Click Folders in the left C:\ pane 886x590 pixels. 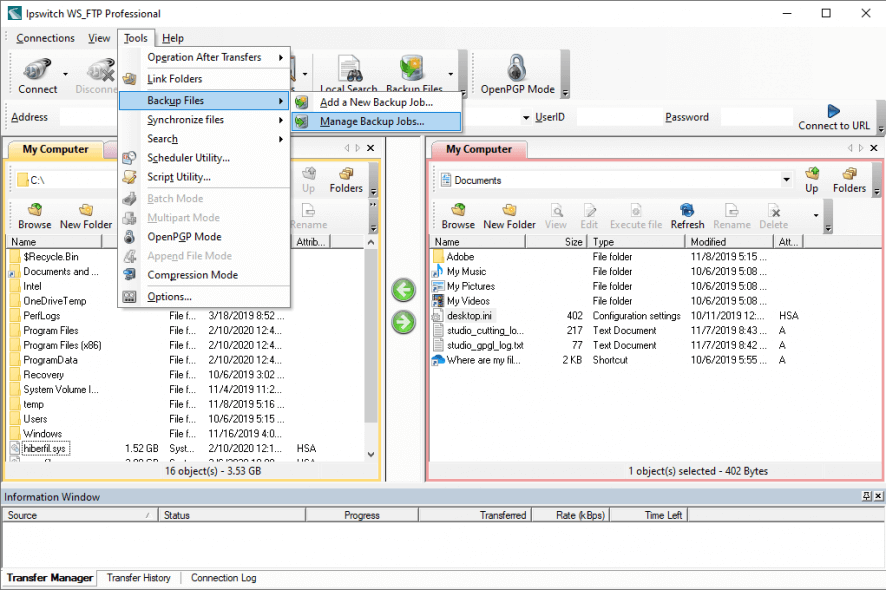[x=346, y=180]
